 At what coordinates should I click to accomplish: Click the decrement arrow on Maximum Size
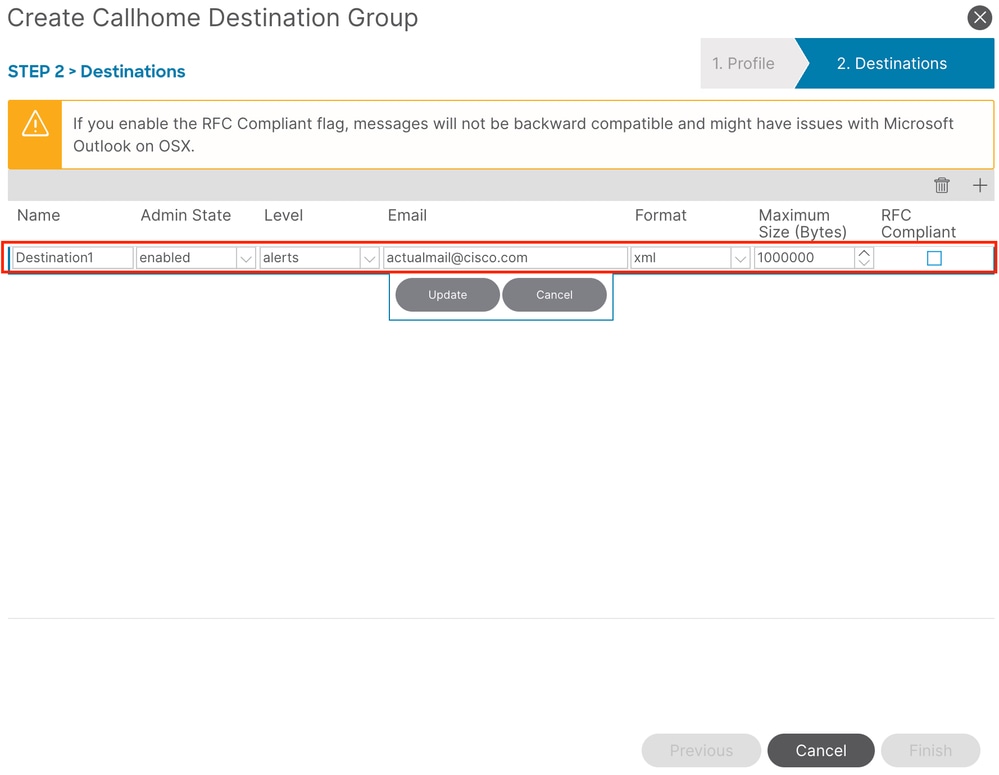point(864,263)
